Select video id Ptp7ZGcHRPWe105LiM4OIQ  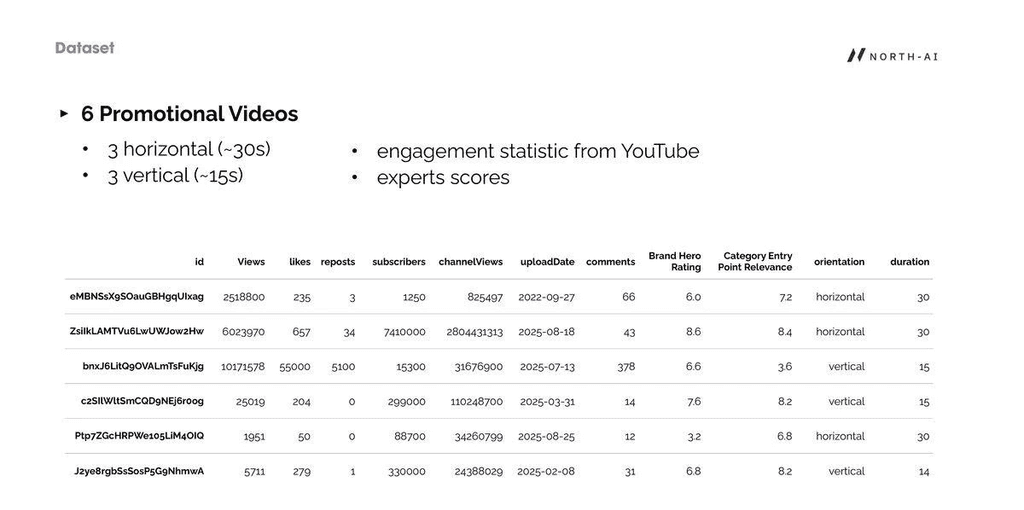[x=139, y=436]
